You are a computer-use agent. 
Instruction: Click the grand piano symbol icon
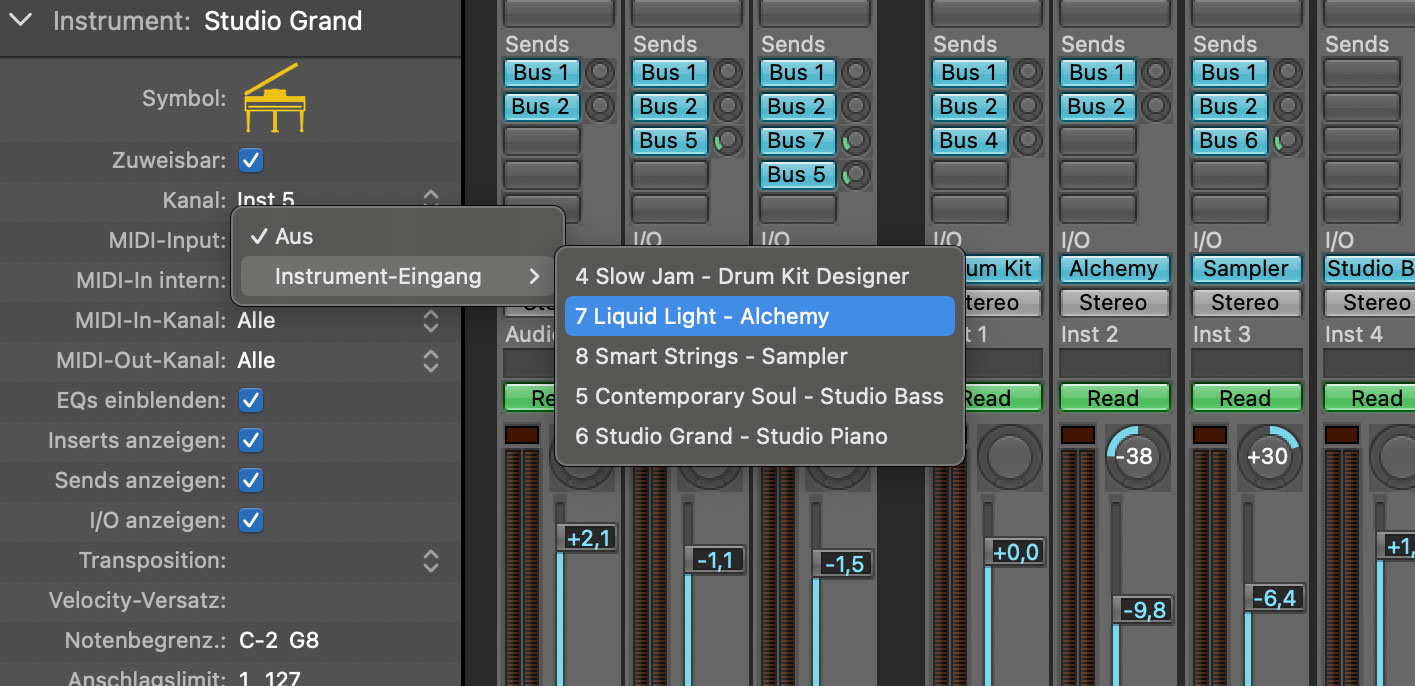(274, 98)
